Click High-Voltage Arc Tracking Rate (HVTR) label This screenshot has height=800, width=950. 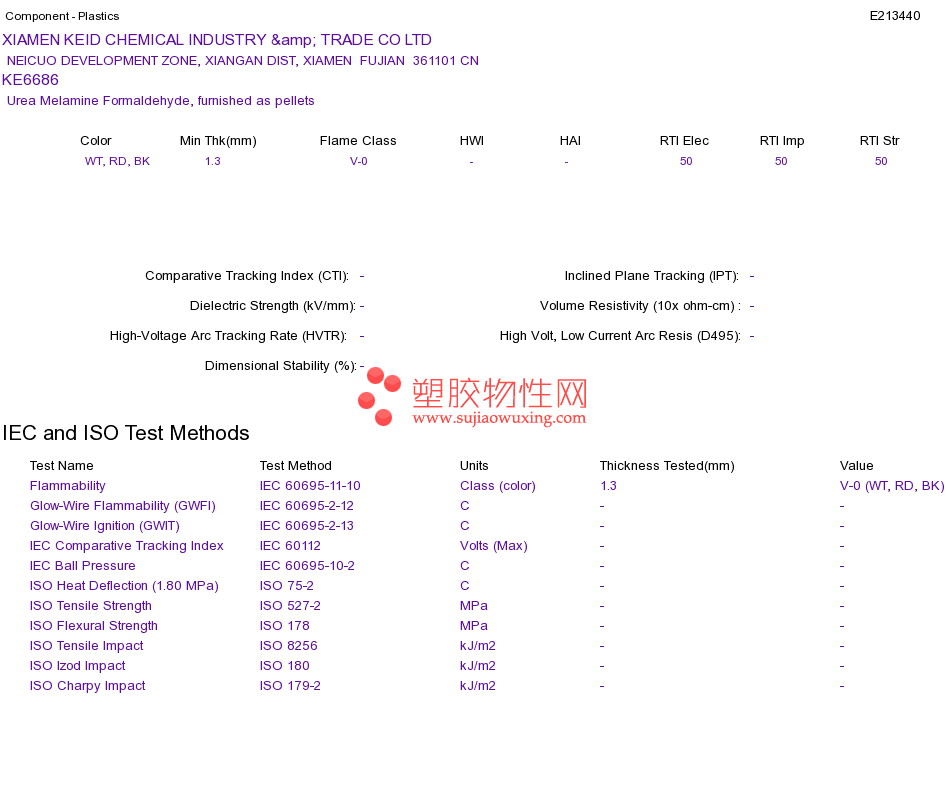click(x=228, y=336)
